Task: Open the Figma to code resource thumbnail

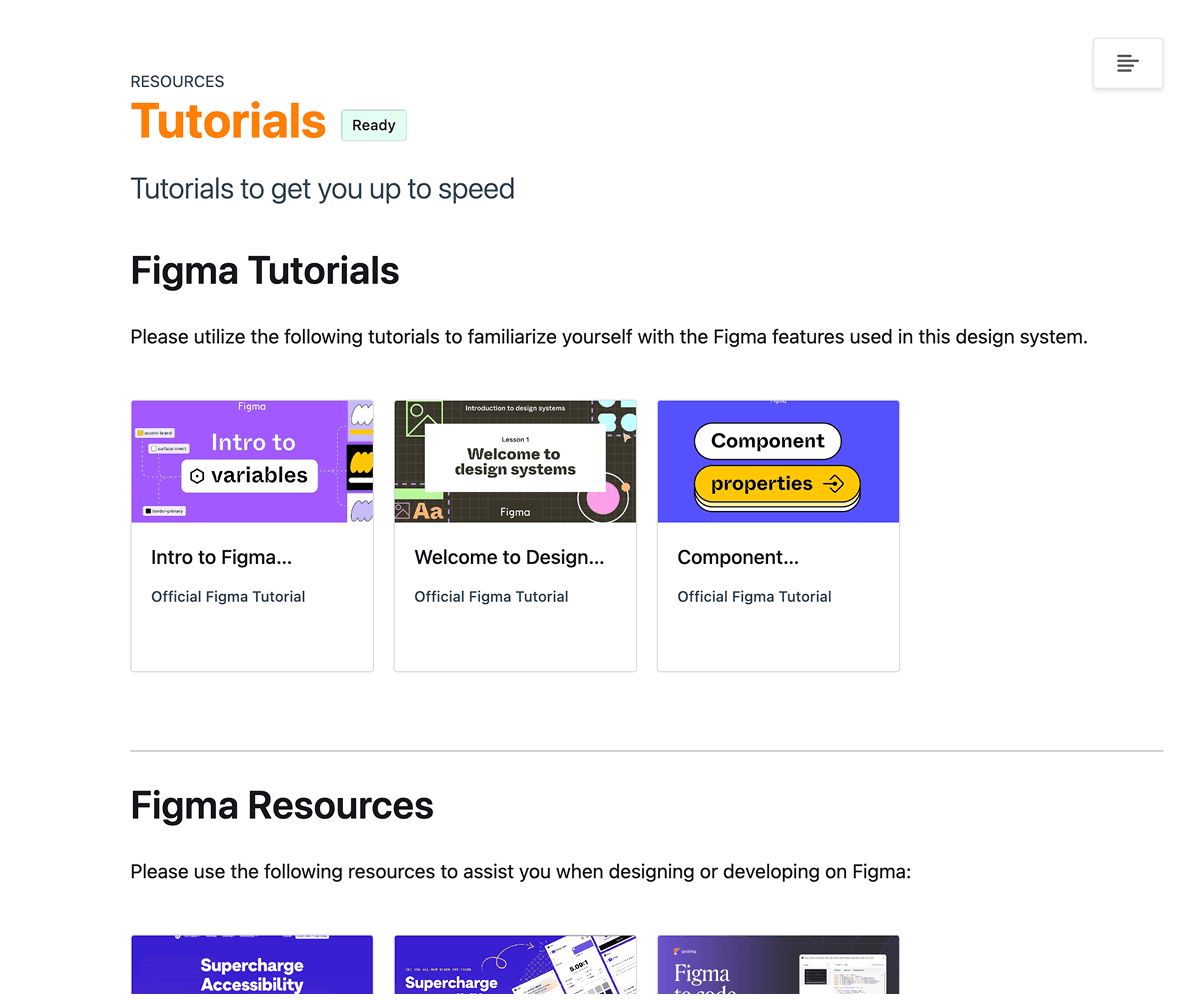Action: click(x=778, y=965)
